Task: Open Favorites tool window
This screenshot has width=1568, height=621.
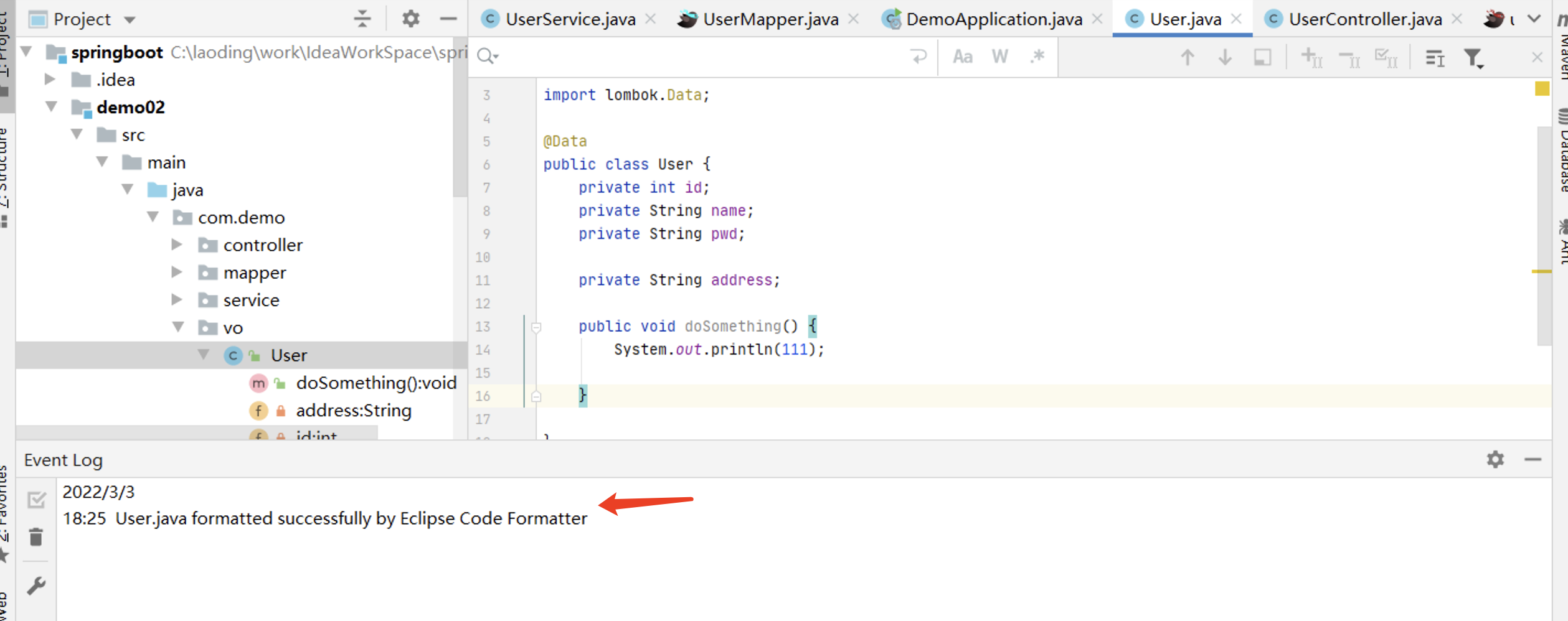Action: (x=5, y=513)
